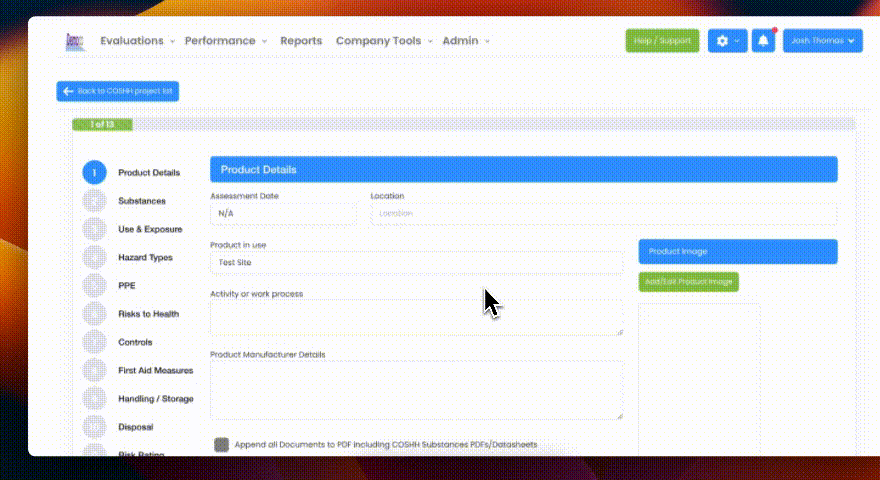Screen dimensions: 880x480
Task: Click step circle beside Handling / Storage
Action: coord(94,399)
